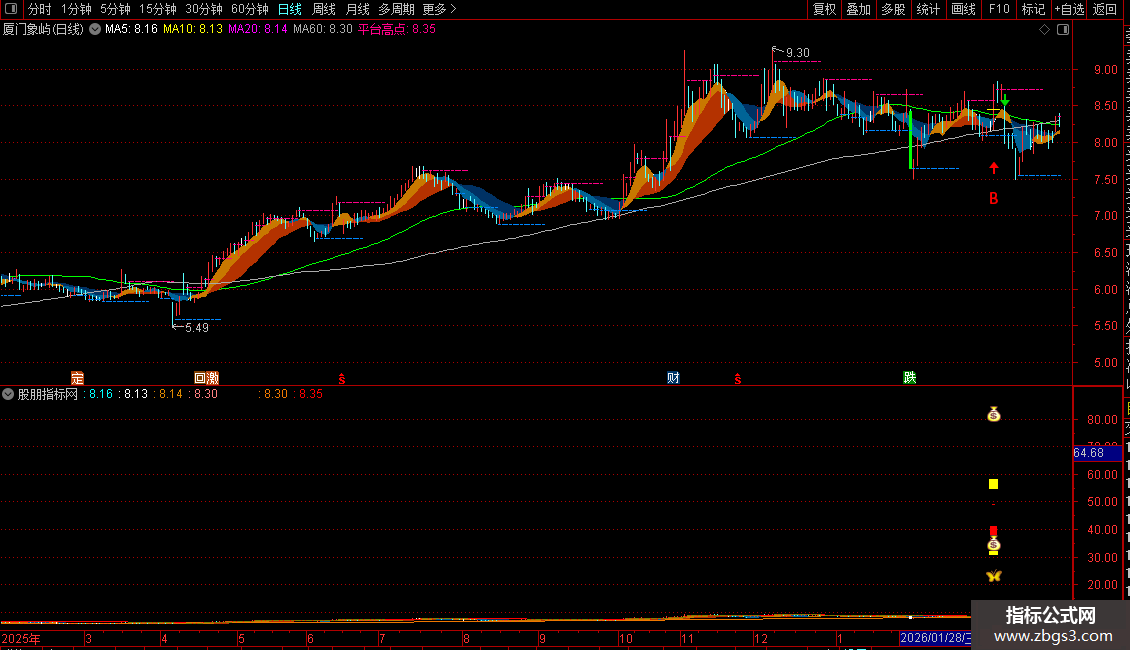Click the 5.49 low price label
1130x650 pixels.
[197, 328]
